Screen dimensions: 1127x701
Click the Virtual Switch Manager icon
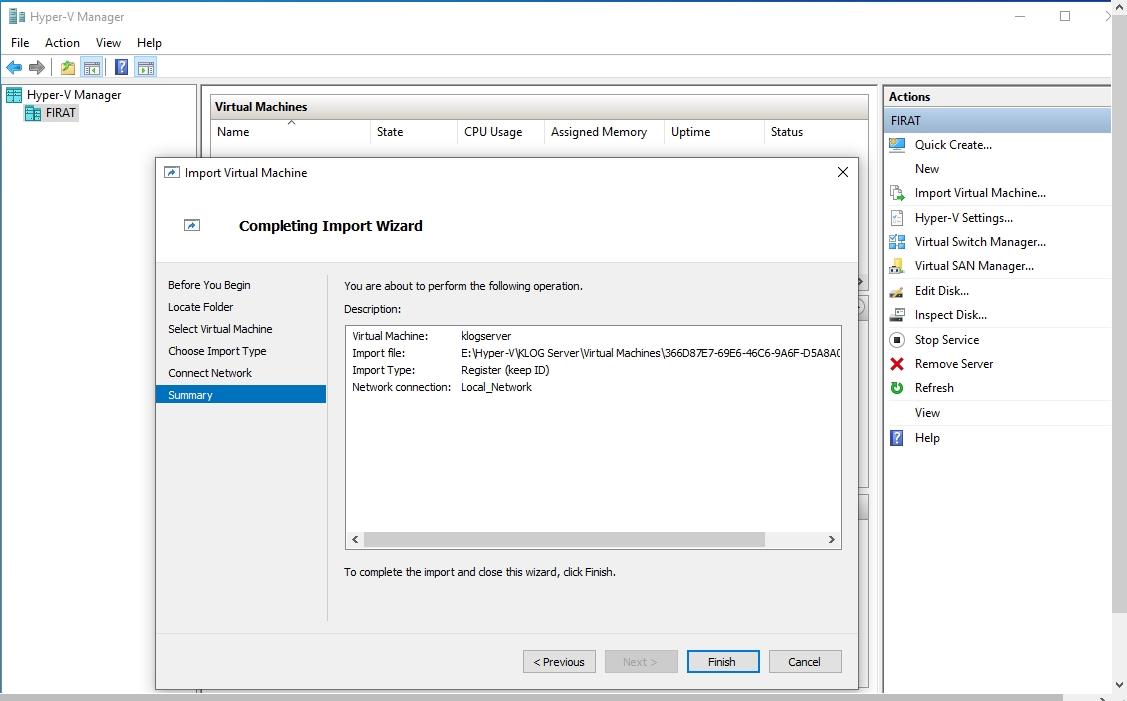pyautogui.click(x=897, y=242)
